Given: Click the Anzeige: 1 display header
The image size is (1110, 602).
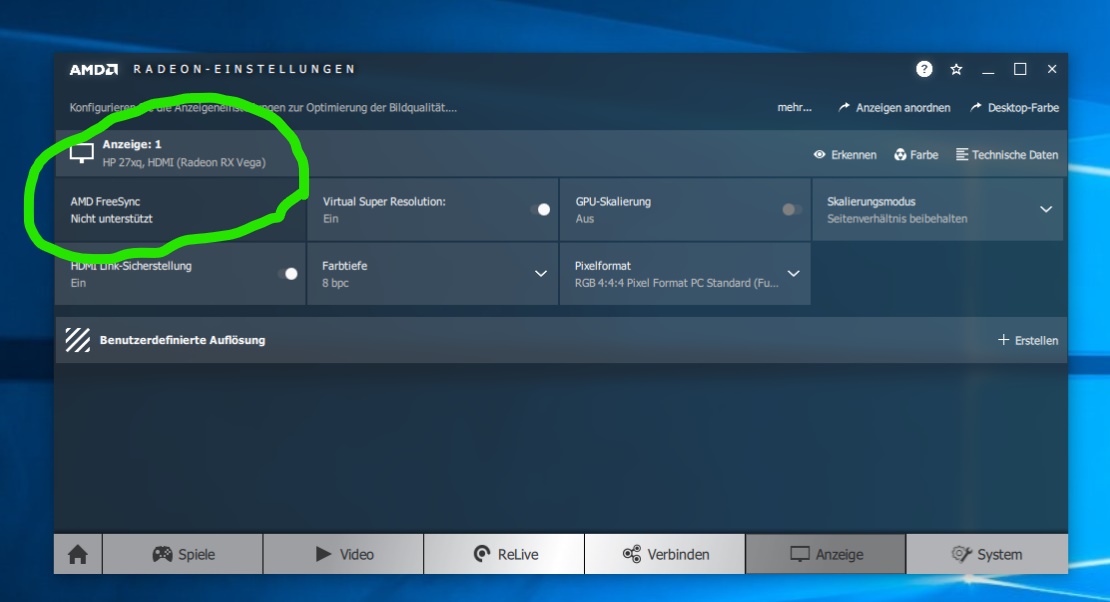Looking at the screenshot, I should click(x=132, y=144).
